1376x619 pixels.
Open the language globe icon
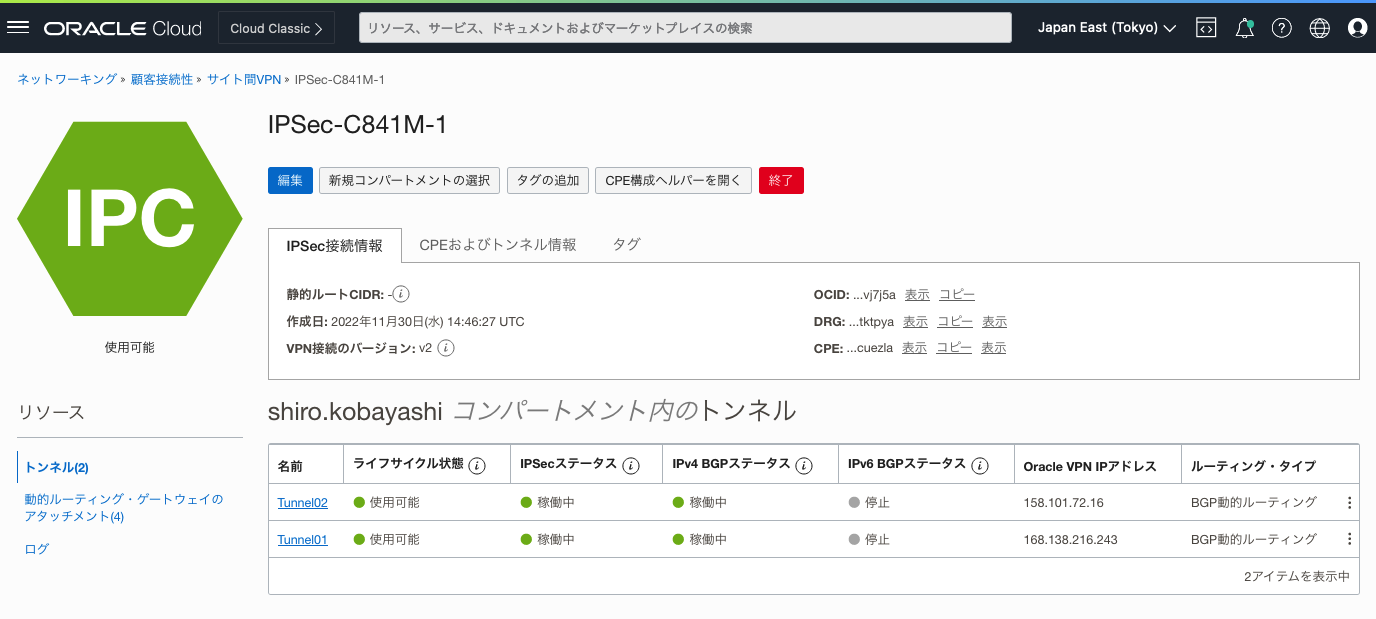[1320, 28]
